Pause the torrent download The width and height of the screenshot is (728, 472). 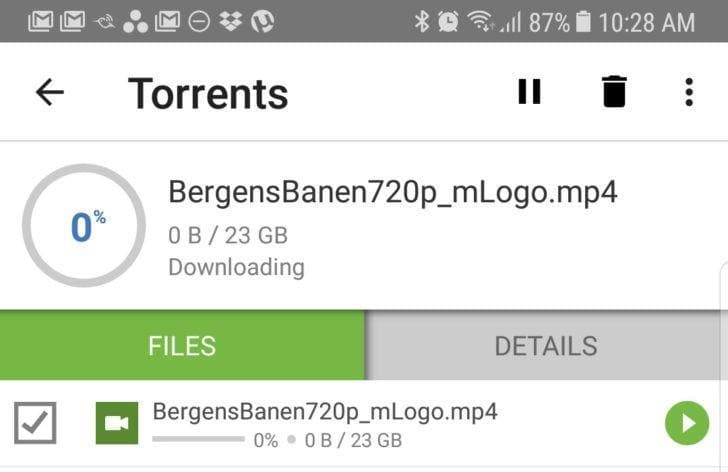(x=529, y=91)
